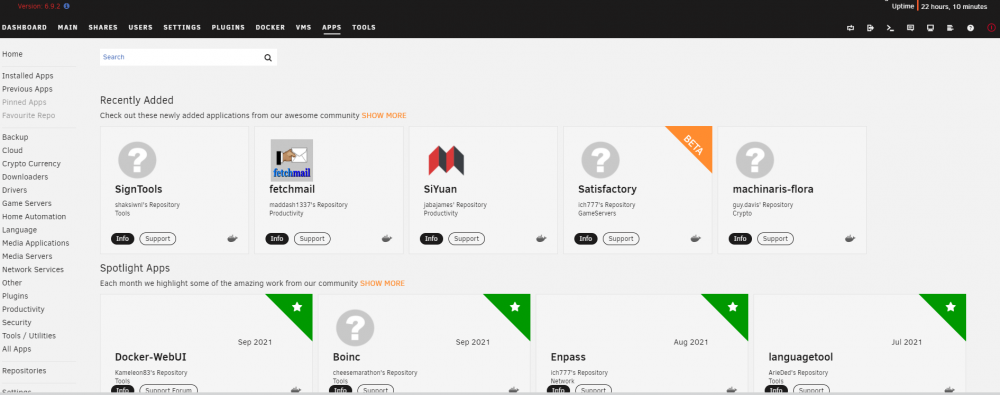Click the star ribbon on Boinc card

point(515,308)
